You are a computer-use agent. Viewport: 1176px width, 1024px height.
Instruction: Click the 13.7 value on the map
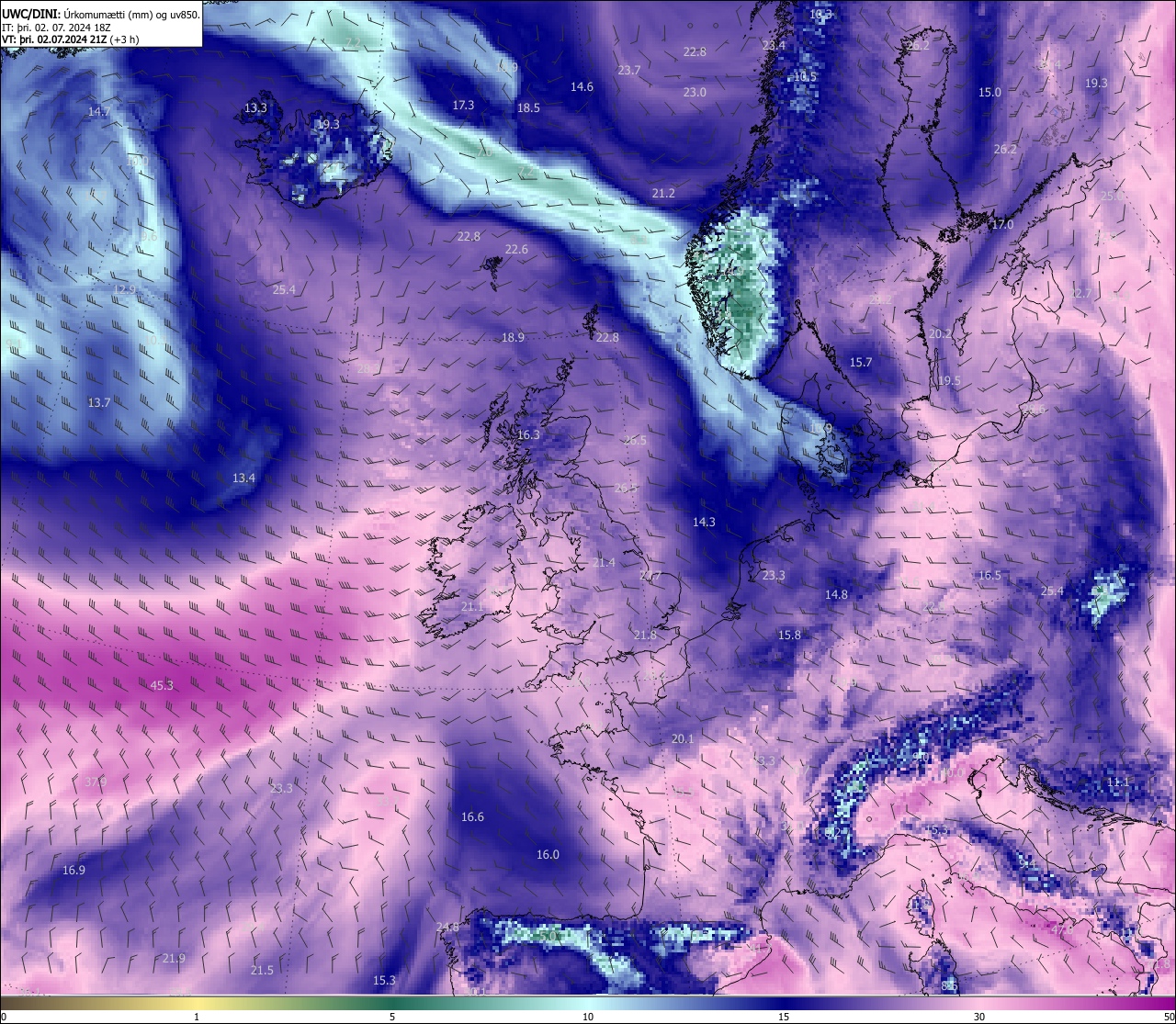pos(99,402)
